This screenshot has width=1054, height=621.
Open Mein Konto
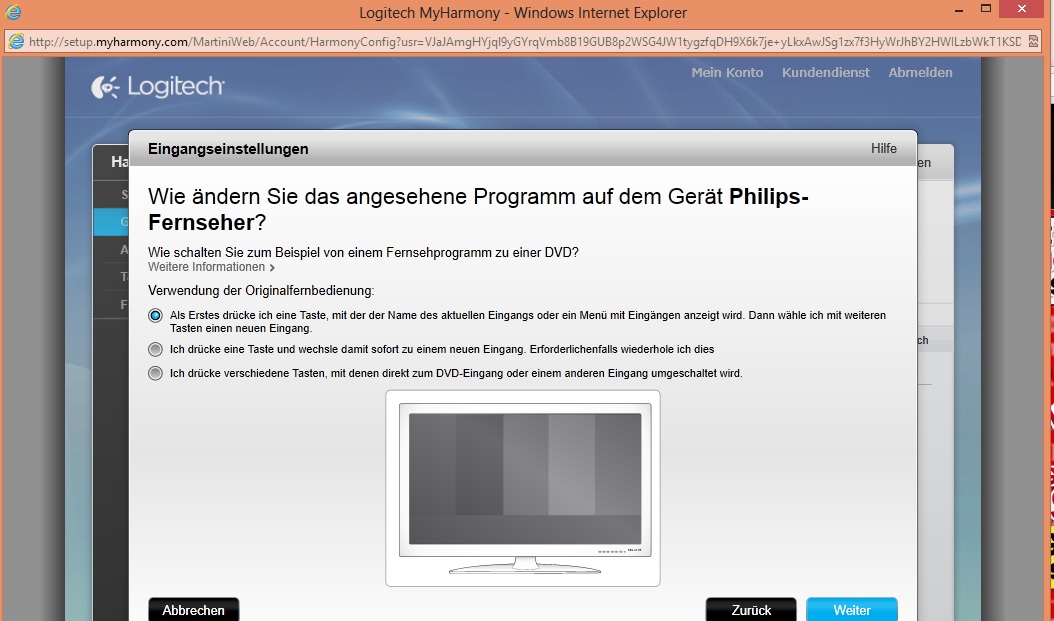[x=727, y=73]
